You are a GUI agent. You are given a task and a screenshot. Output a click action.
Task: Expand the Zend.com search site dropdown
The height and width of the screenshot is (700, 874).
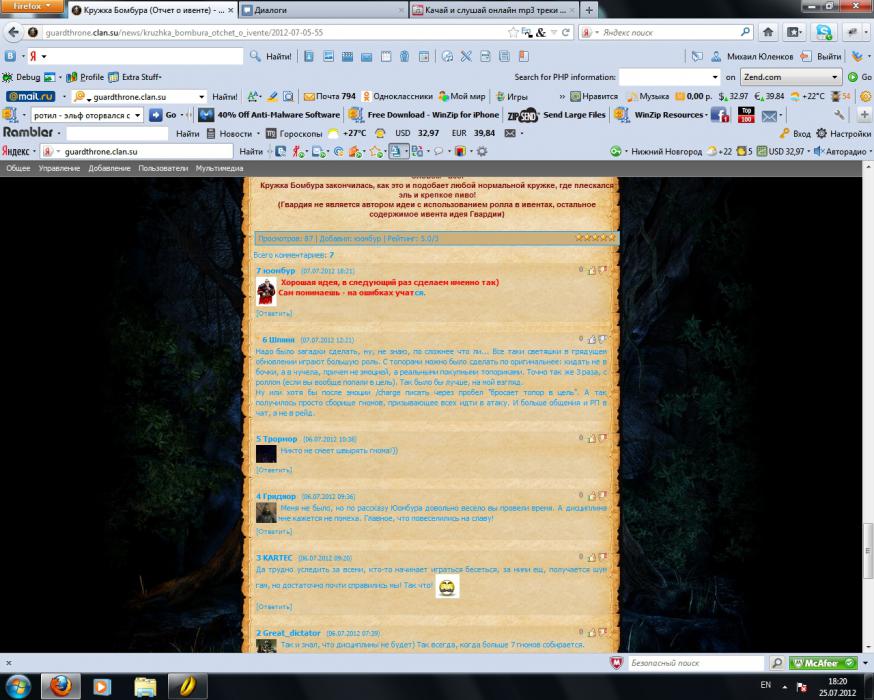[835, 77]
